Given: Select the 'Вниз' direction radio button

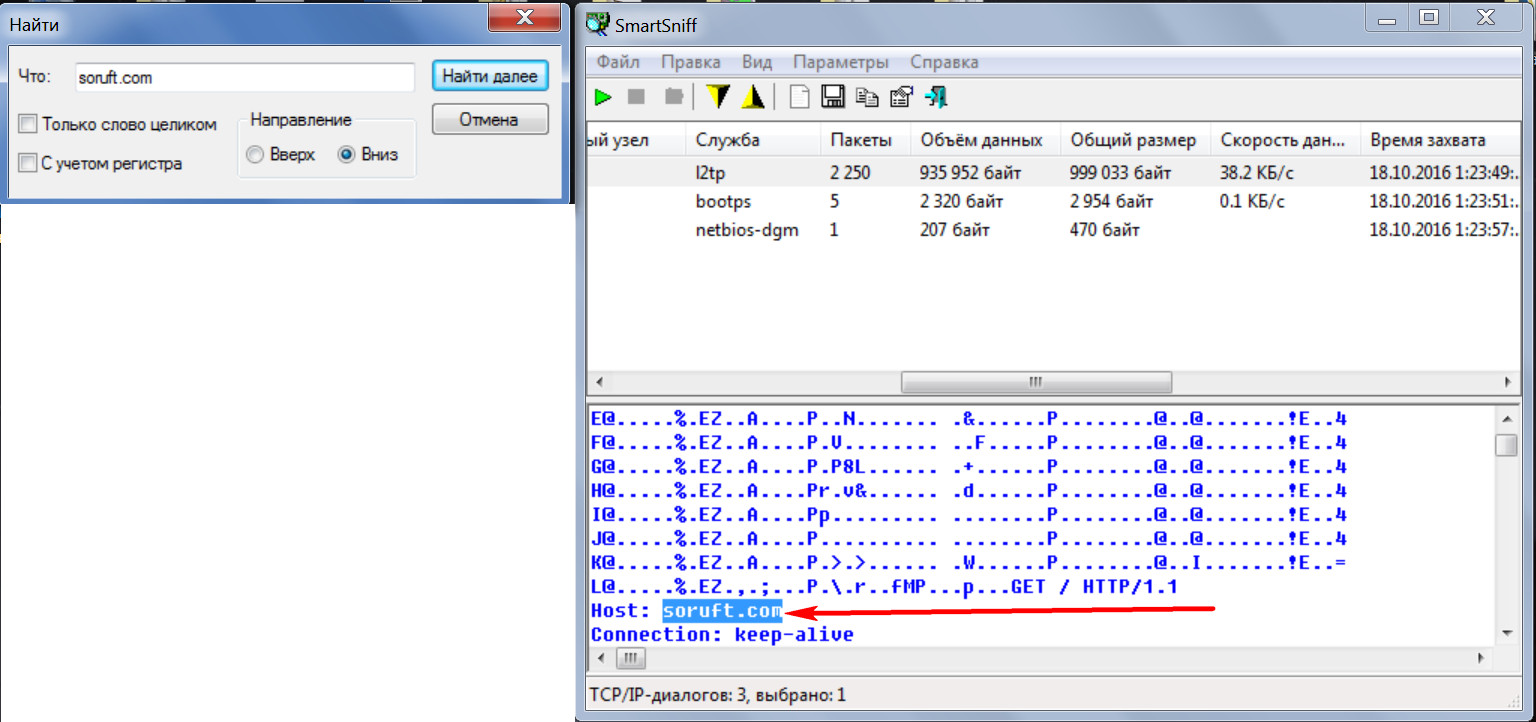Looking at the screenshot, I should 347,155.
